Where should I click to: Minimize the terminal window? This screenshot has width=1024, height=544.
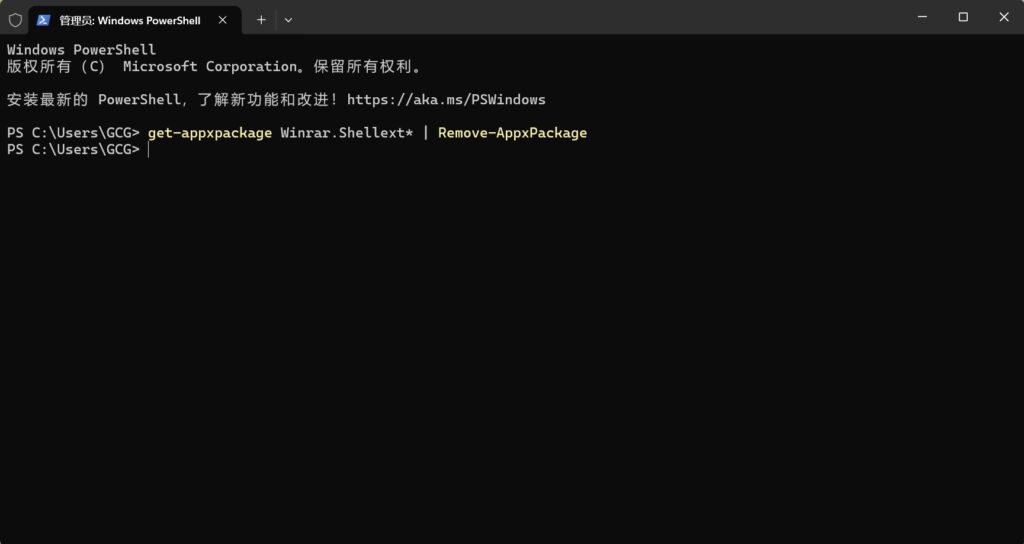pyautogui.click(x=922, y=17)
